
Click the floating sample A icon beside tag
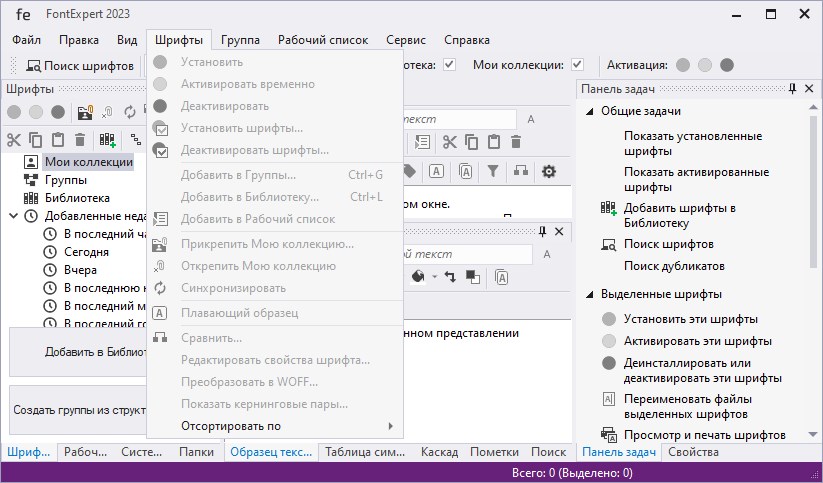[x=436, y=171]
